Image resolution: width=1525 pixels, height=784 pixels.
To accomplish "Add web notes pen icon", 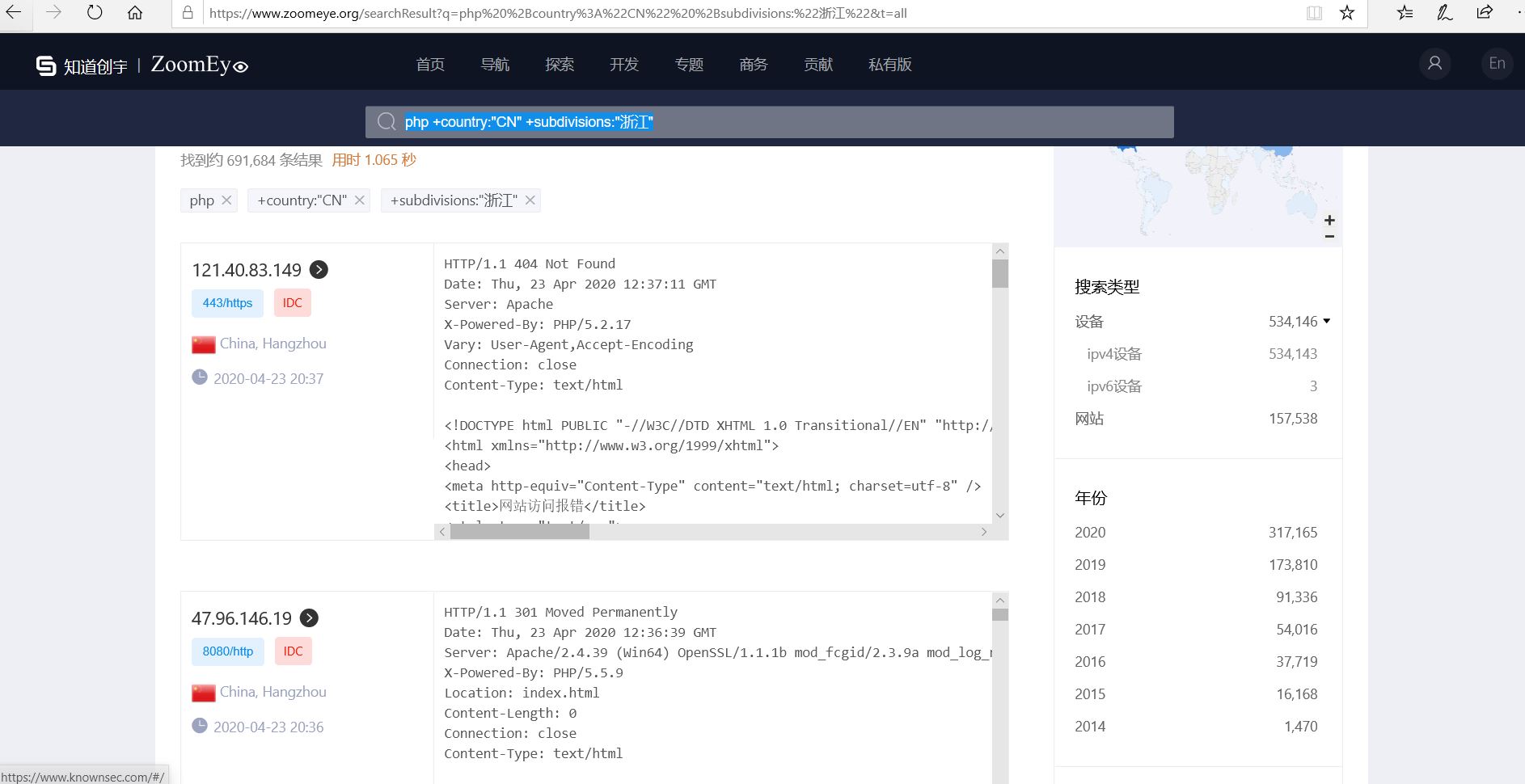I will pos(1445,12).
